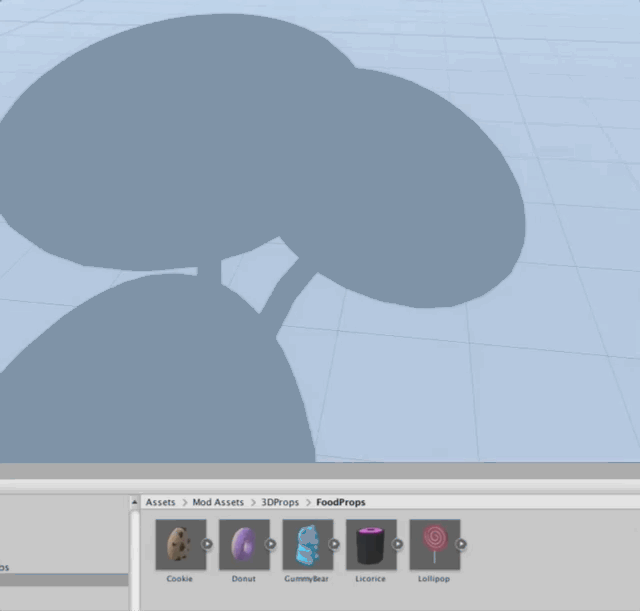640x611 pixels.
Task: Unfold the Licorice asset arrow
Action: (398, 544)
